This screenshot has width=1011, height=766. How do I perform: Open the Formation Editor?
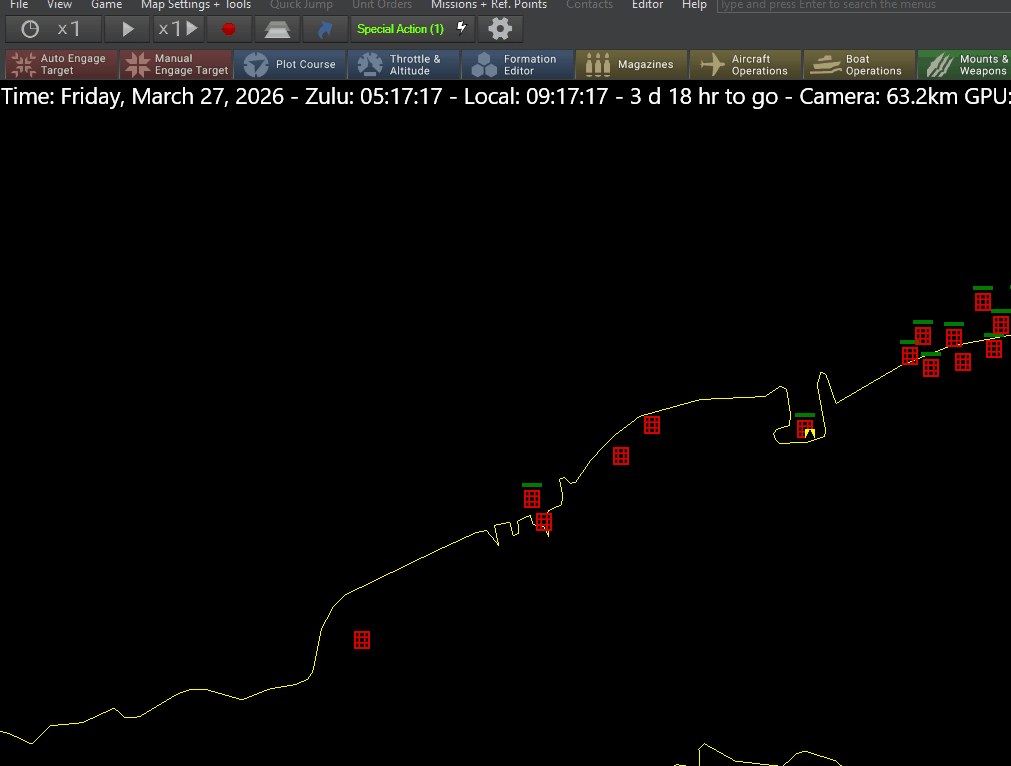pyautogui.click(x=518, y=64)
